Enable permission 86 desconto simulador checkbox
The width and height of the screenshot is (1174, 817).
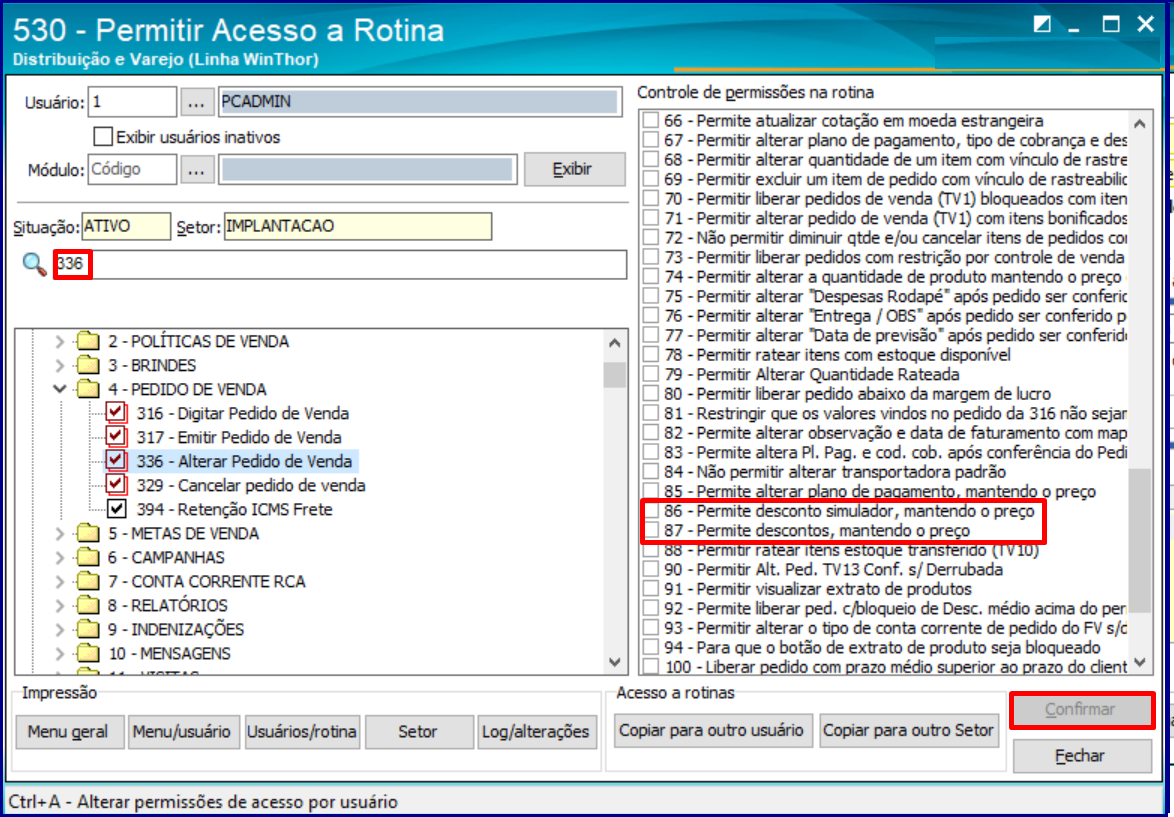(651, 511)
